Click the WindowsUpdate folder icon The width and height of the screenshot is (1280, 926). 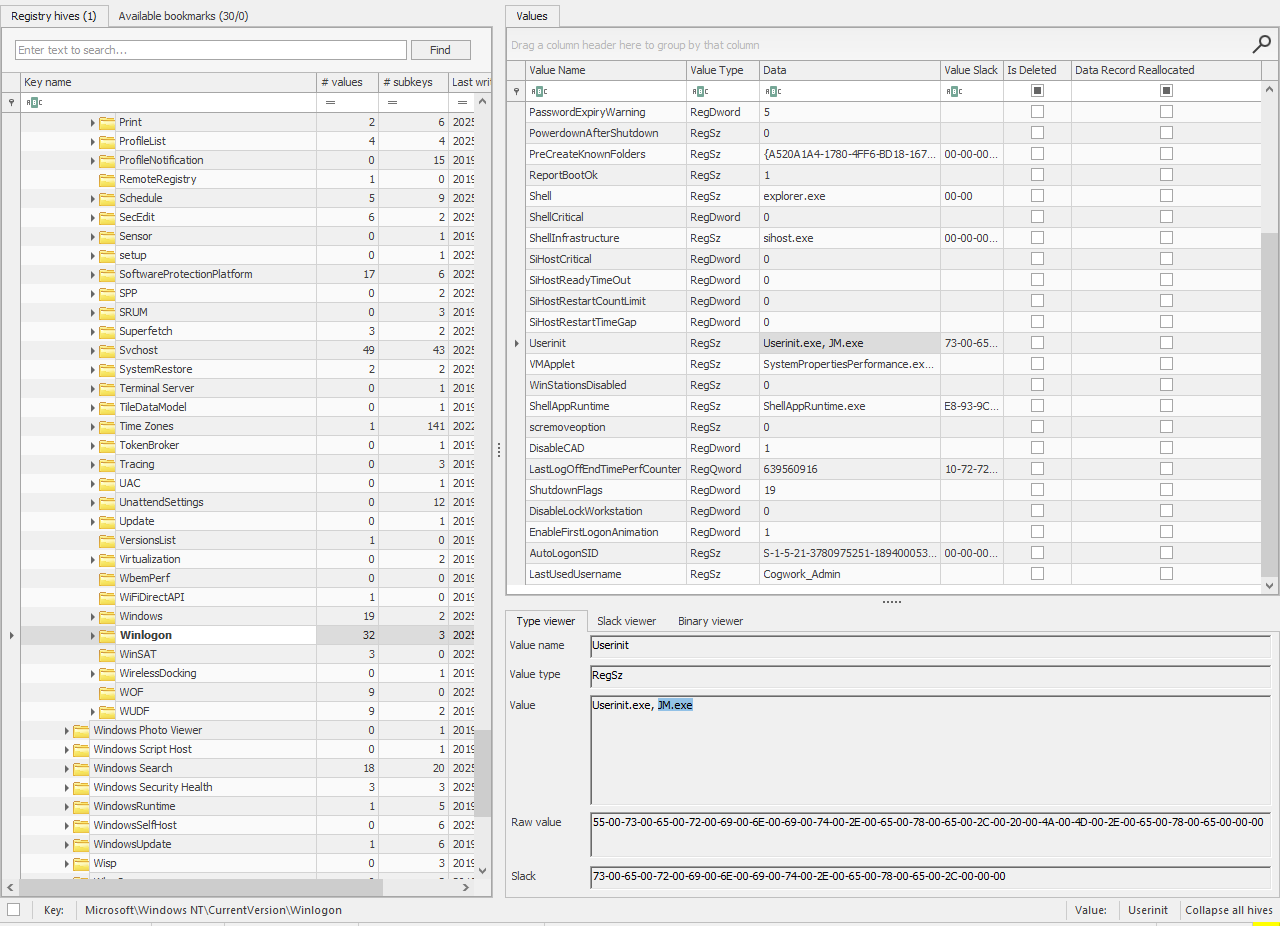[x=81, y=844]
